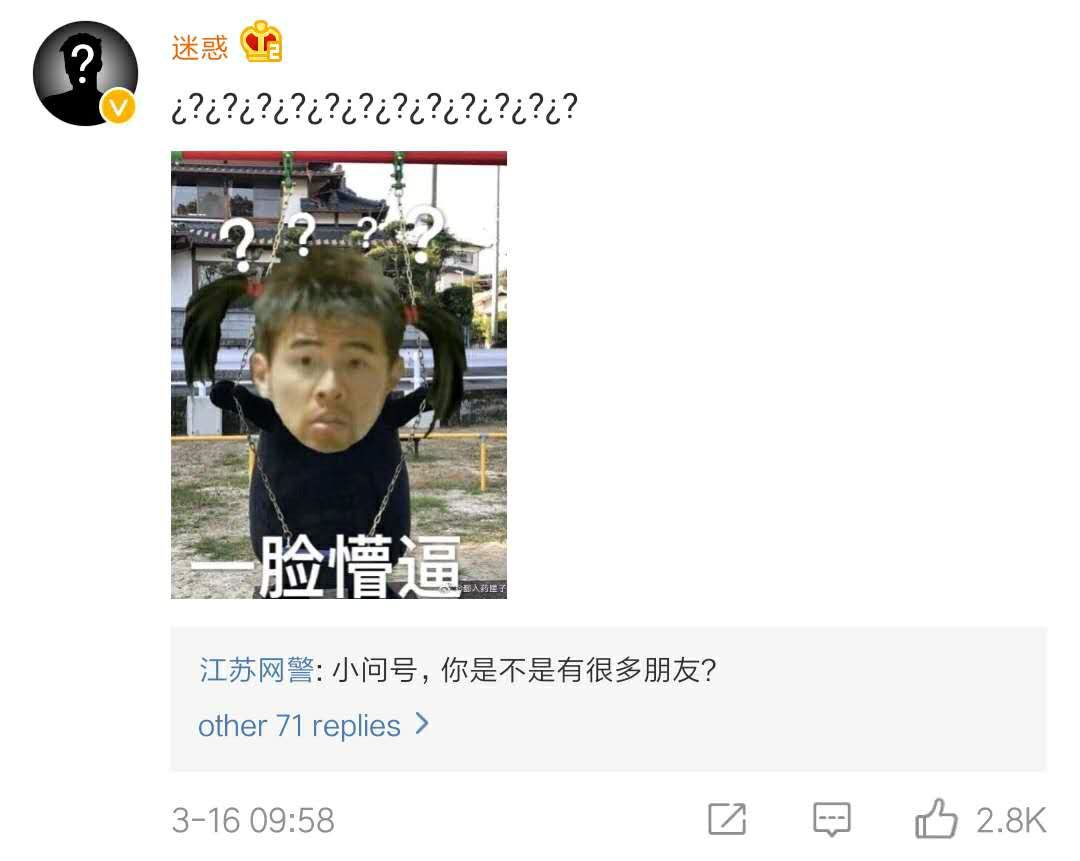Open the swing meme image

click(339, 375)
